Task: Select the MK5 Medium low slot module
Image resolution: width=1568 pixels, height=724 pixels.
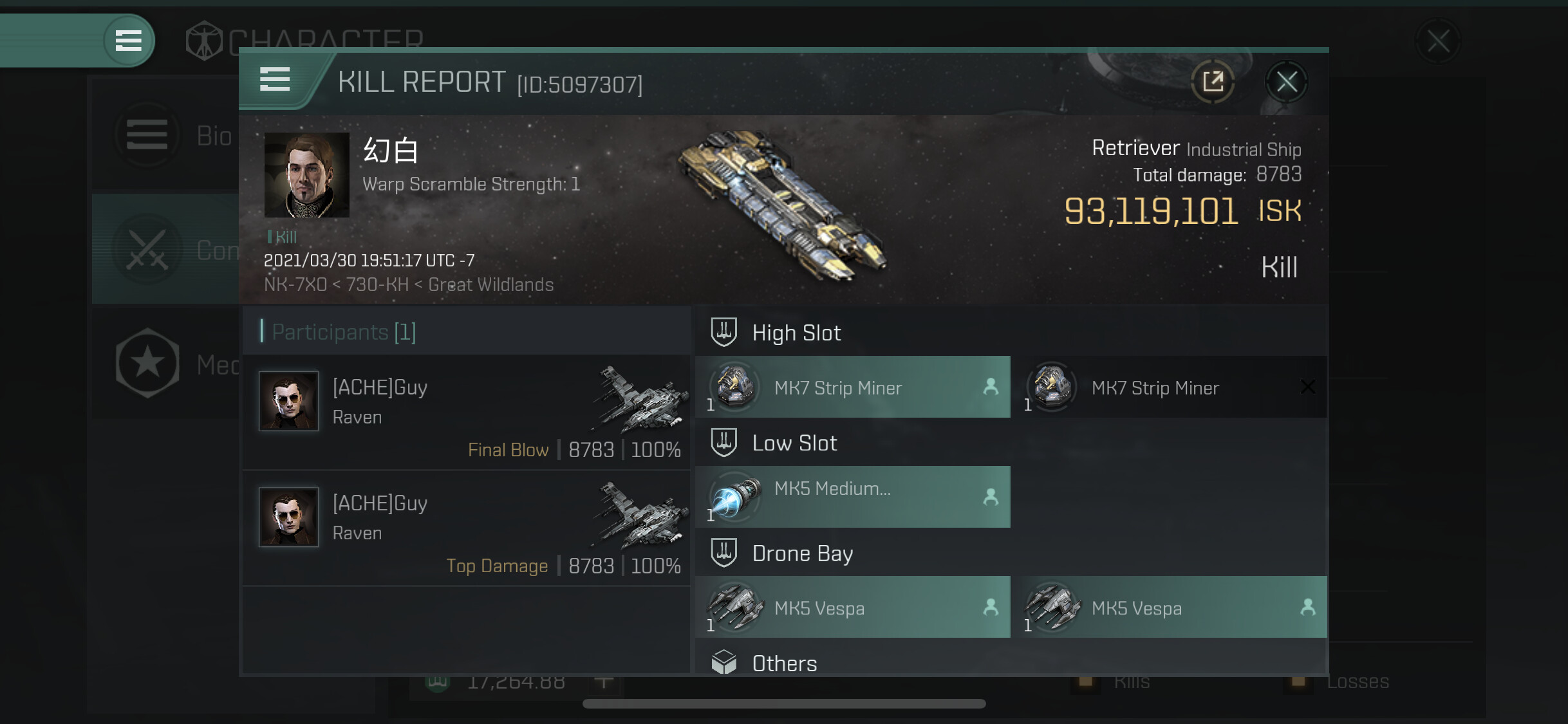Action: pos(853,497)
